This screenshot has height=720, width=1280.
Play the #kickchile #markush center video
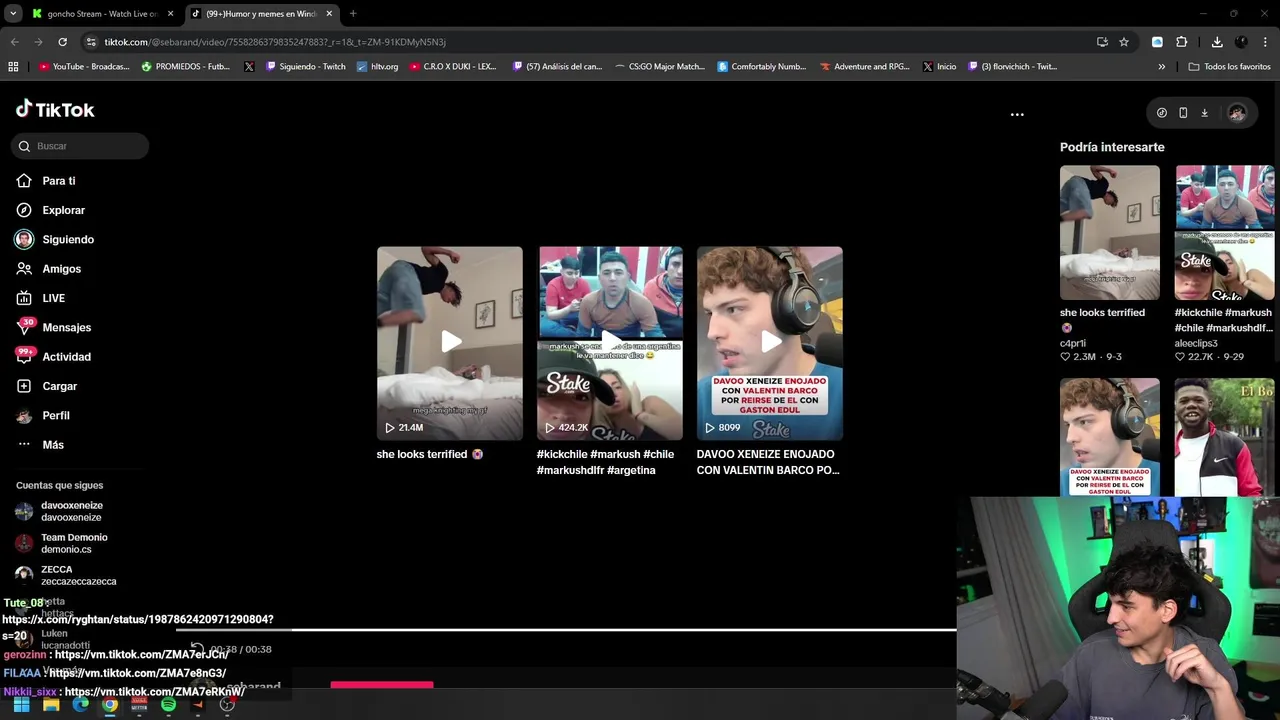[610, 343]
